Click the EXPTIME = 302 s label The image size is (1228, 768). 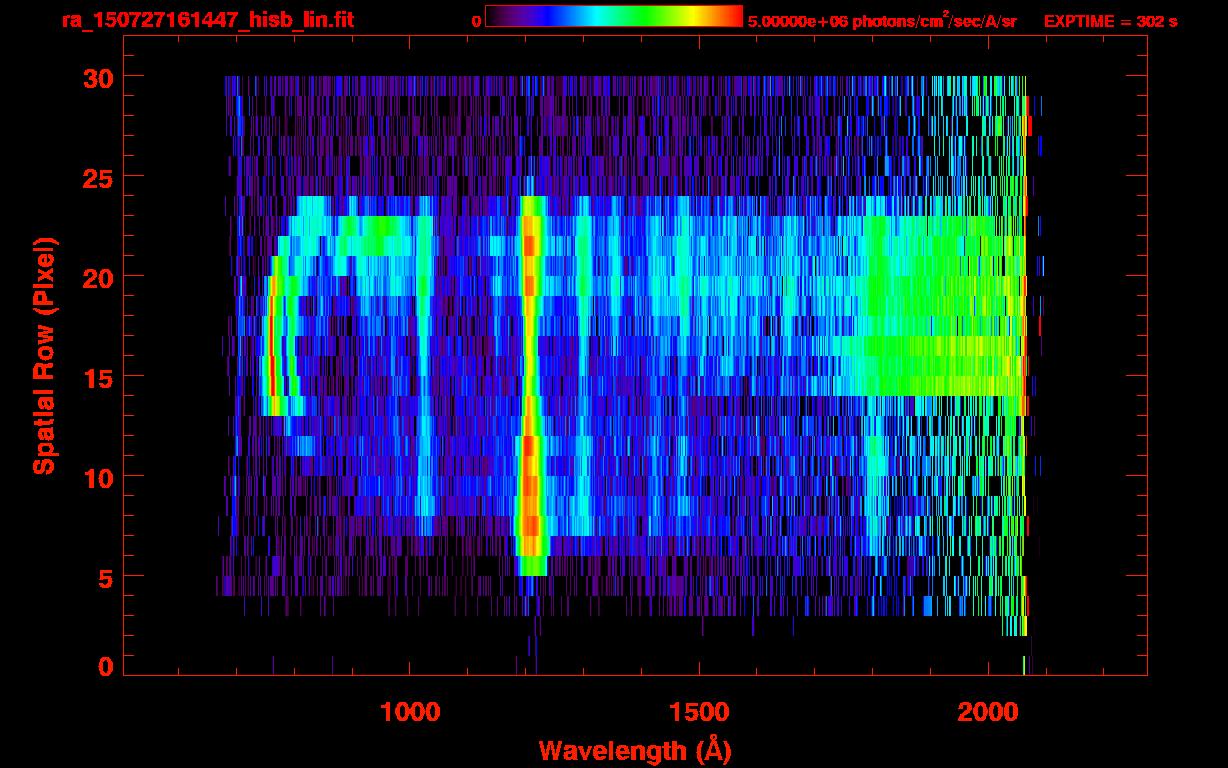1110,21
